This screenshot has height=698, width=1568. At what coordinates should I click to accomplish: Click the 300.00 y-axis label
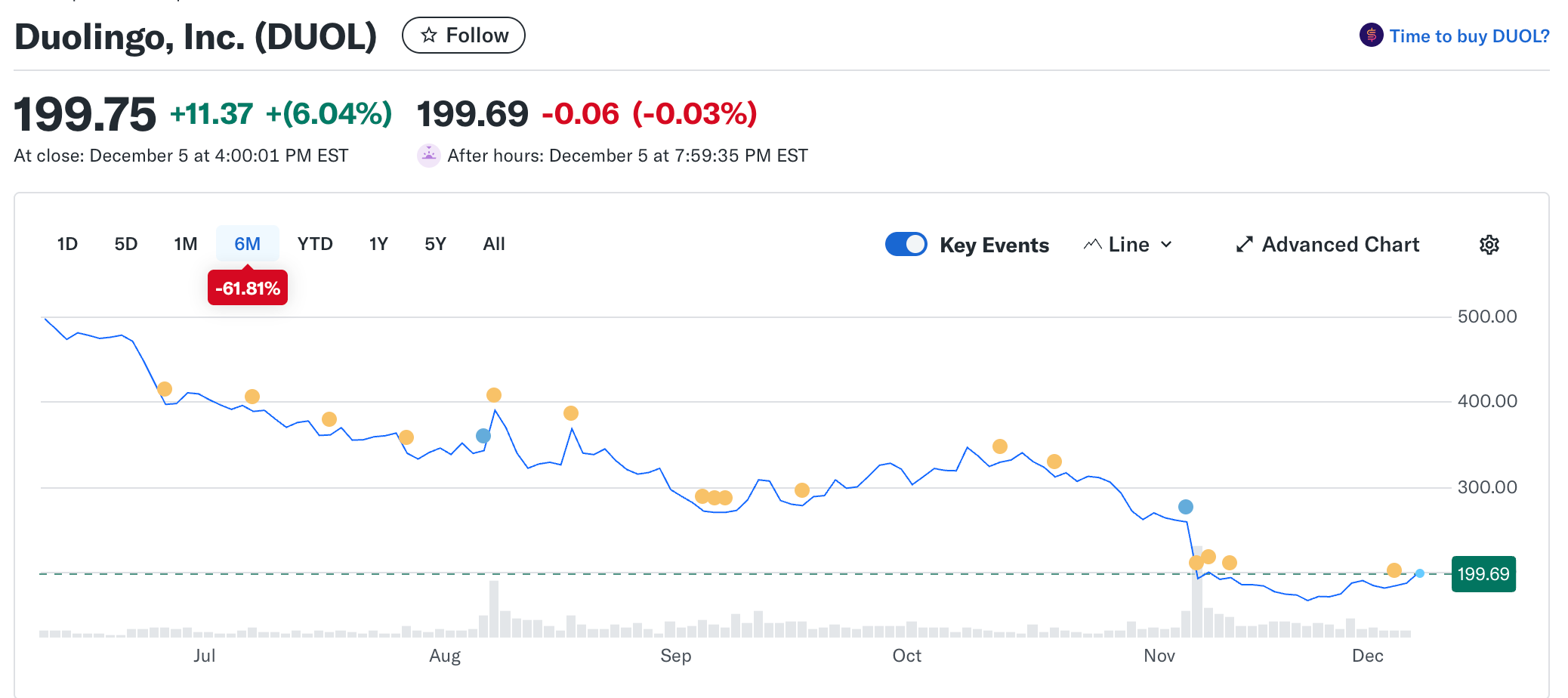click(x=1487, y=487)
